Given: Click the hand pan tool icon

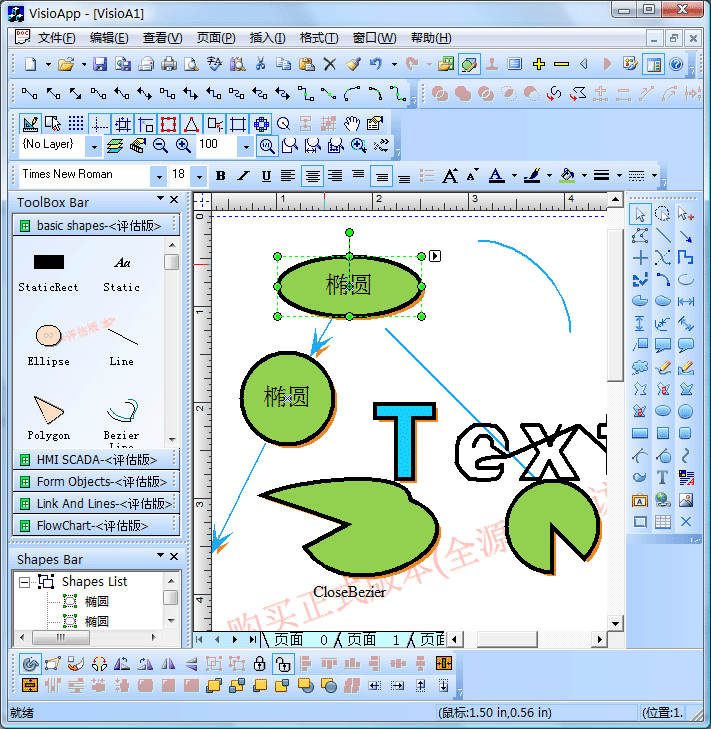Looking at the screenshot, I should pyautogui.click(x=352, y=124).
